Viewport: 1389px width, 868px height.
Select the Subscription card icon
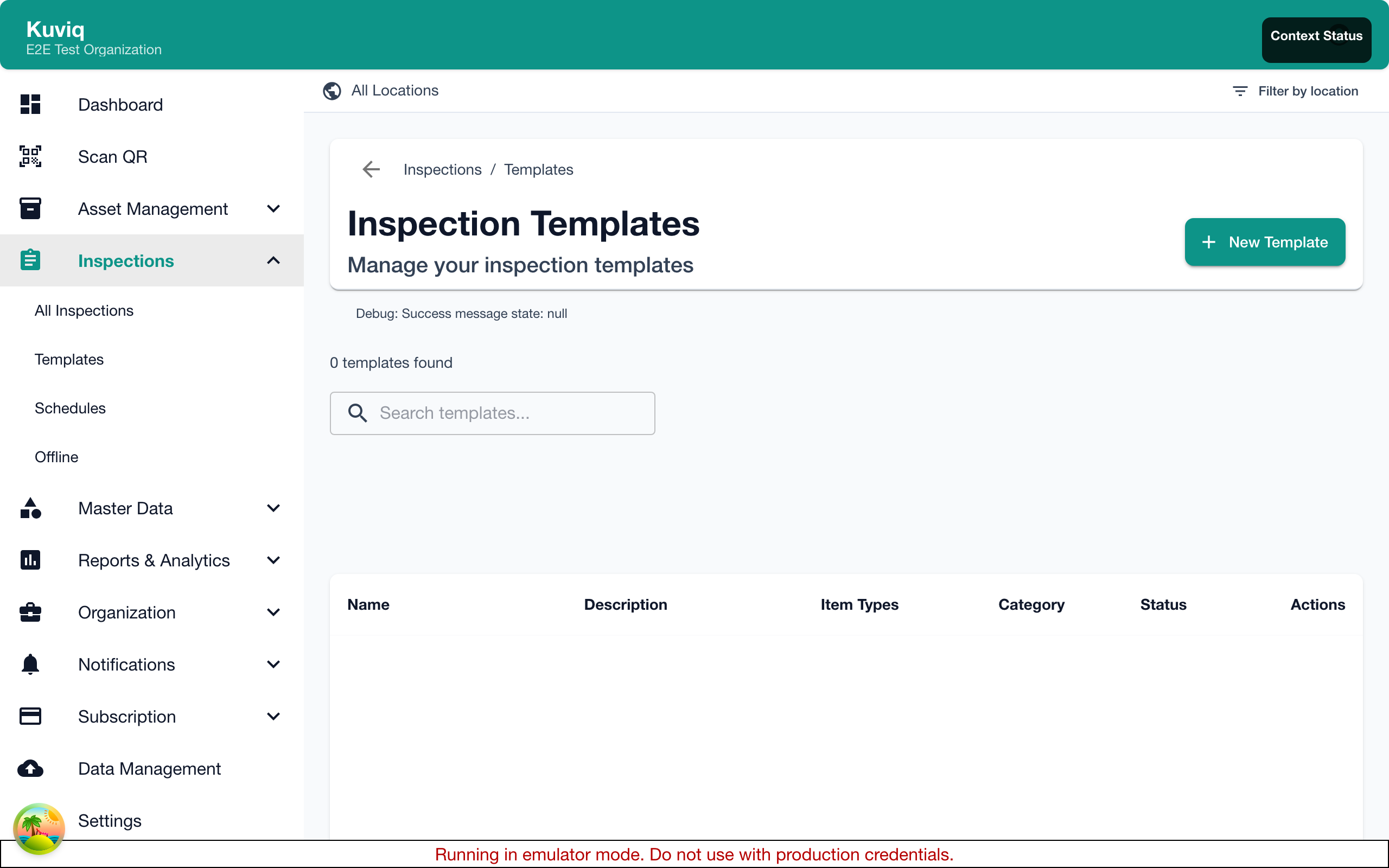(30, 716)
